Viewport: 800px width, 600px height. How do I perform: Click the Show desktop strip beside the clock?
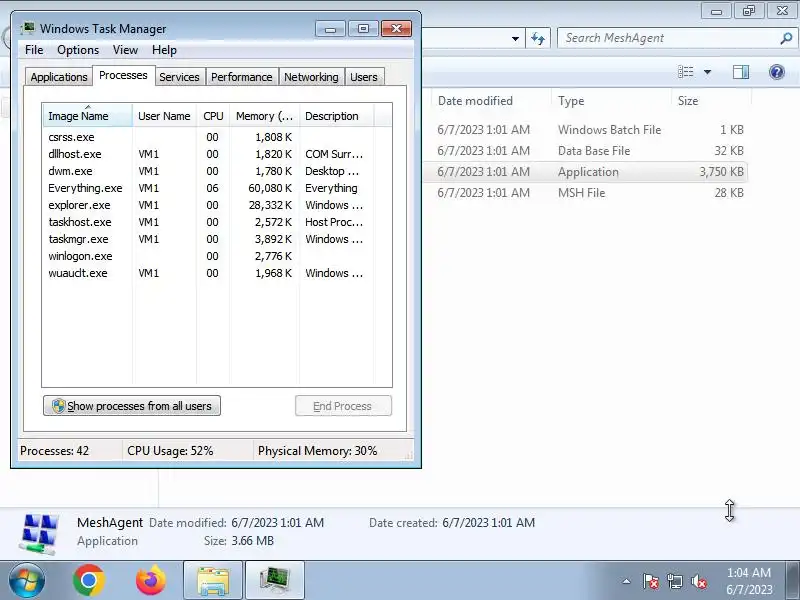tap(793, 581)
